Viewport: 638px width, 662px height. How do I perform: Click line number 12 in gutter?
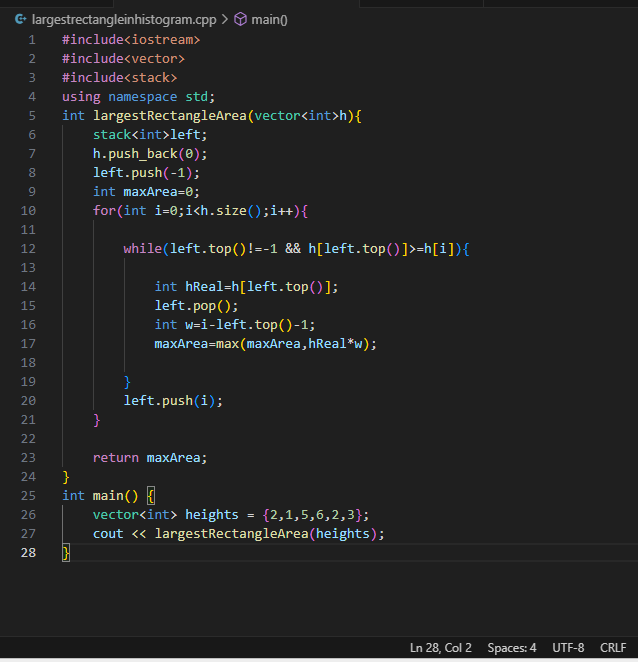[28, 249]
